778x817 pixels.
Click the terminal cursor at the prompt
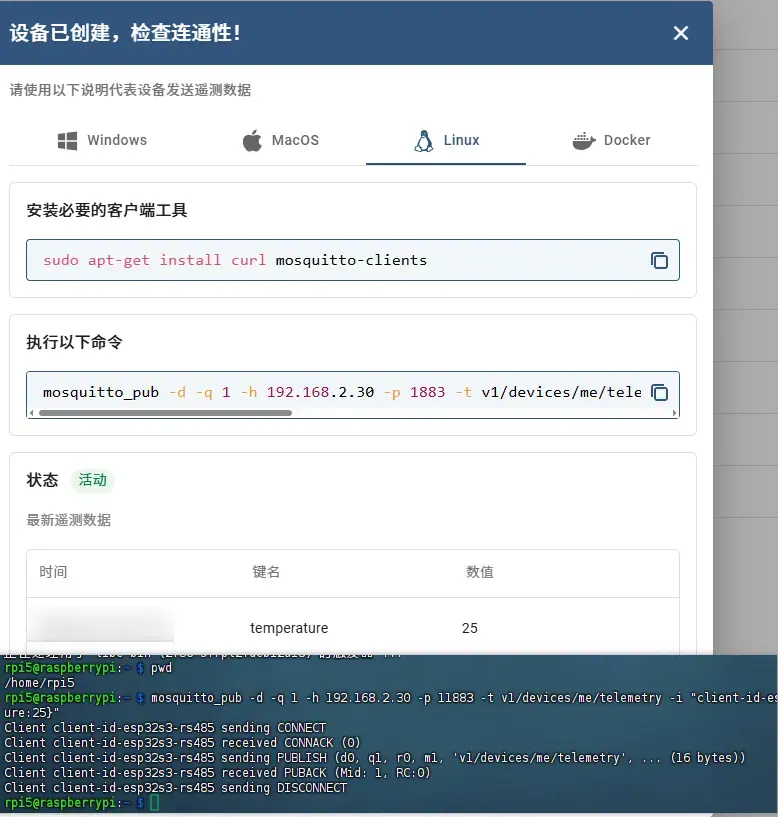[154, 802]
